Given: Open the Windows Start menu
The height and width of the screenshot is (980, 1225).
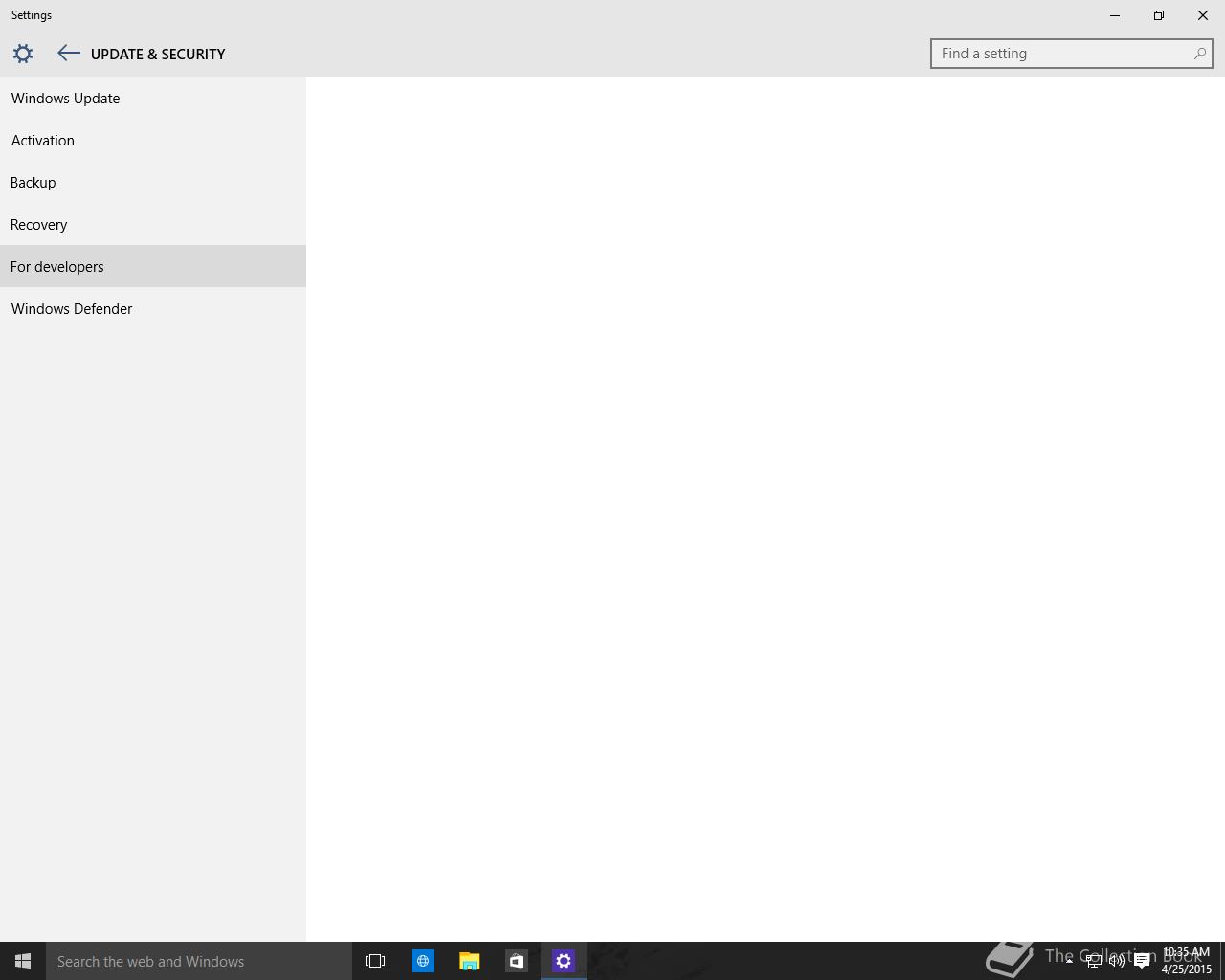Looking at the screenshot, I should coord(23,961).
